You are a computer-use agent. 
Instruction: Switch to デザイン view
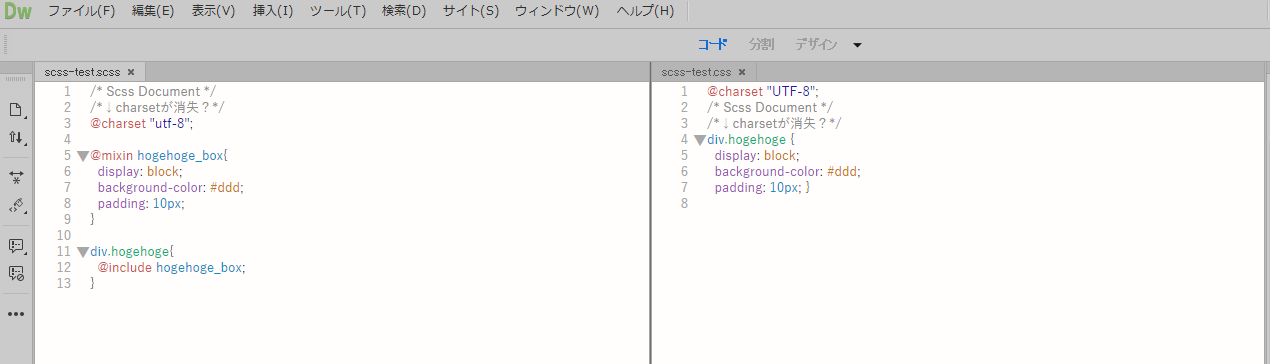[816, 45]
